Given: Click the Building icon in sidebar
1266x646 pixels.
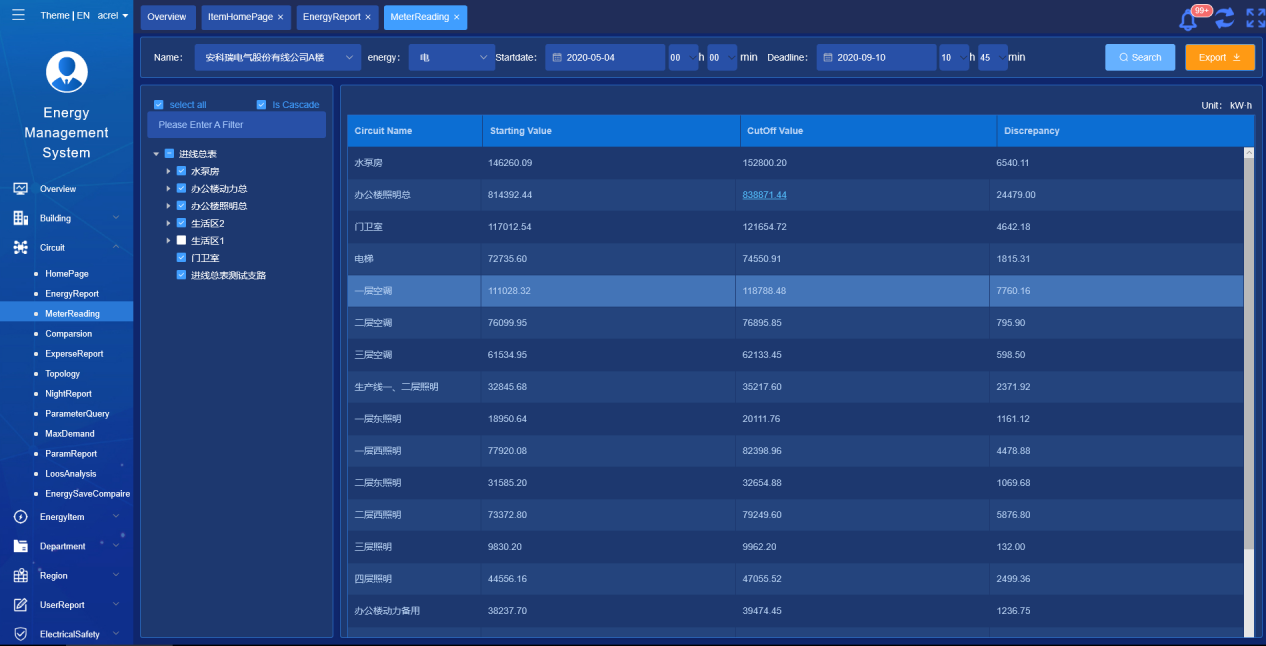Looking at the screenshot, I should coord(20,218).
